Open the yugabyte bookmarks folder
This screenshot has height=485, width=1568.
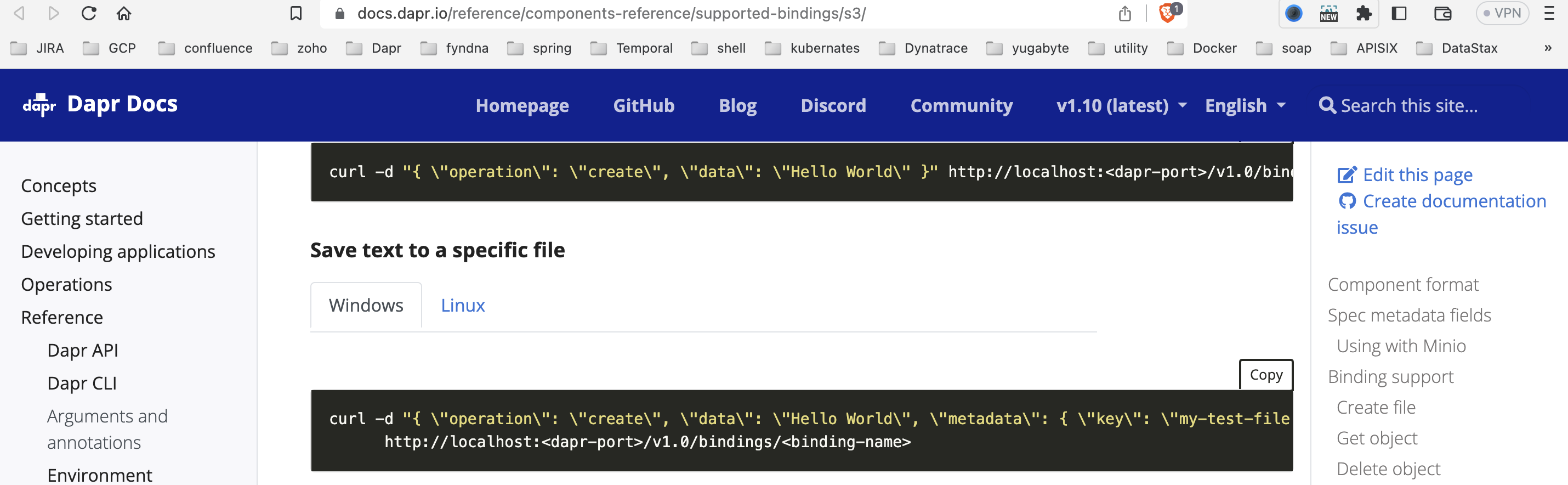tap(1028, 48)
